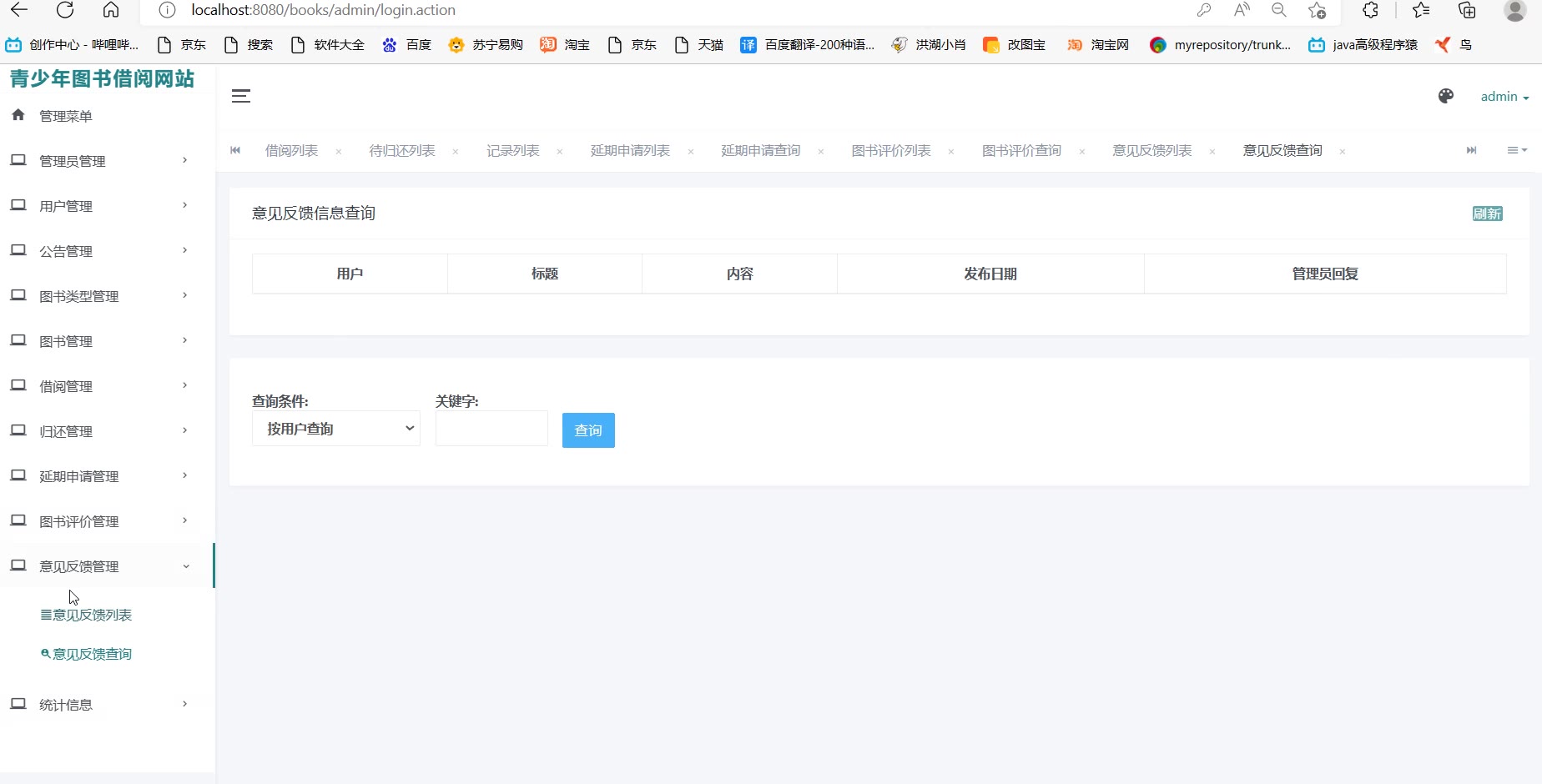Screen dimensions: 1542x784
Task: Add this page to favorites star icon
Action: pyautogui.click(x=1318, y=10)
